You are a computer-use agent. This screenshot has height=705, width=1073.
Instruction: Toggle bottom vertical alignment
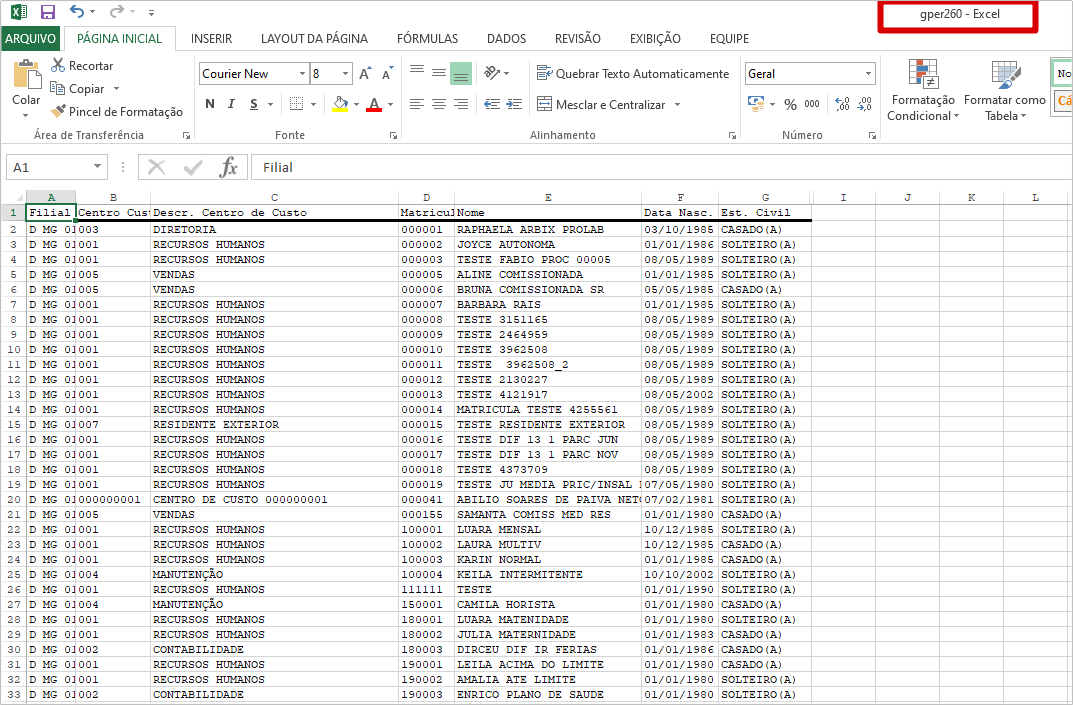click(461, 73)
